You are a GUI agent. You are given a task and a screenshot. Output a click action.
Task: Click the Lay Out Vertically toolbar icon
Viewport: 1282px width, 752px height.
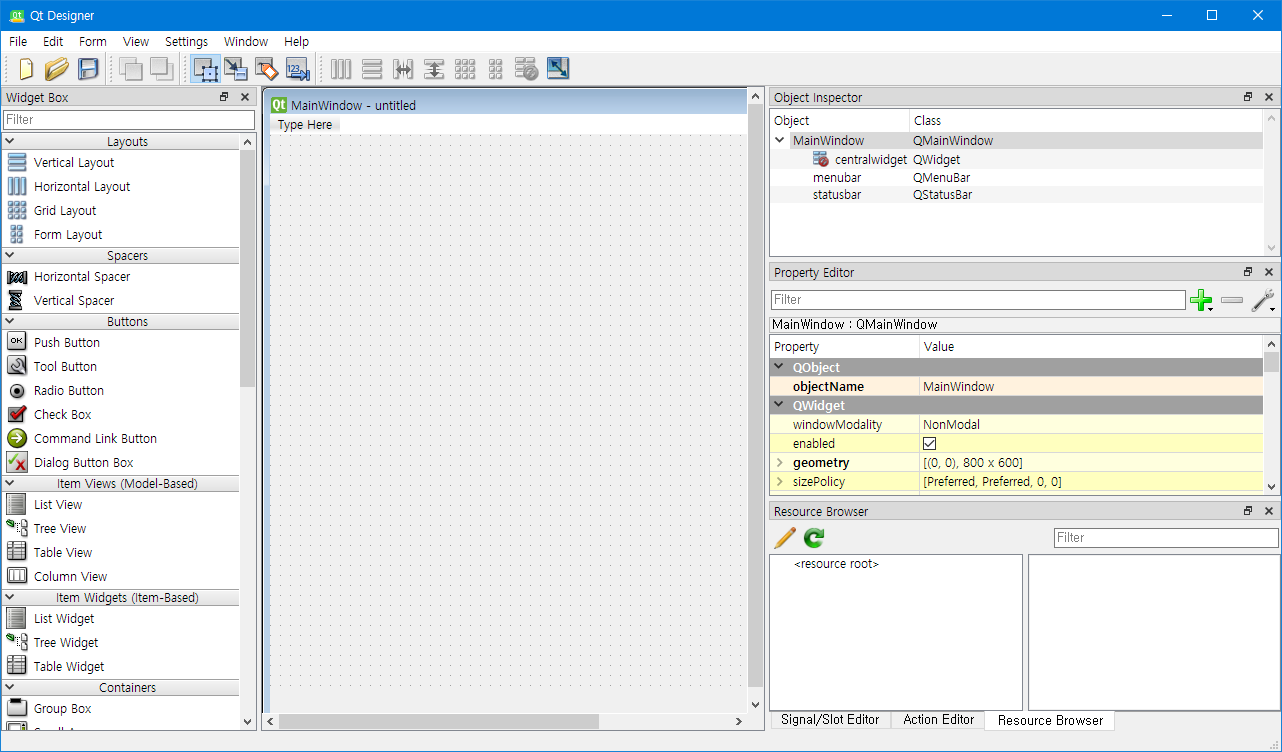(x=372, y=69)
